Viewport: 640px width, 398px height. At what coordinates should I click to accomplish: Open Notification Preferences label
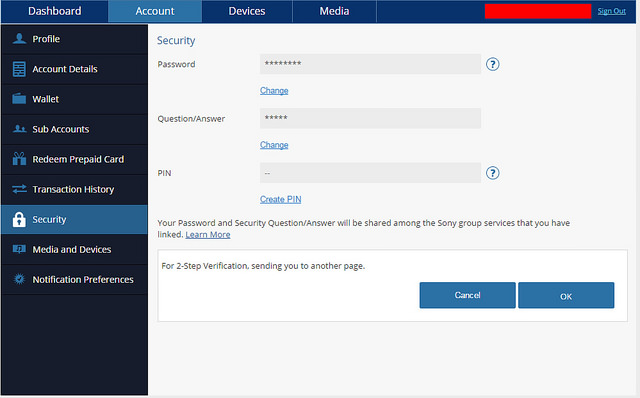pos(83,280)
